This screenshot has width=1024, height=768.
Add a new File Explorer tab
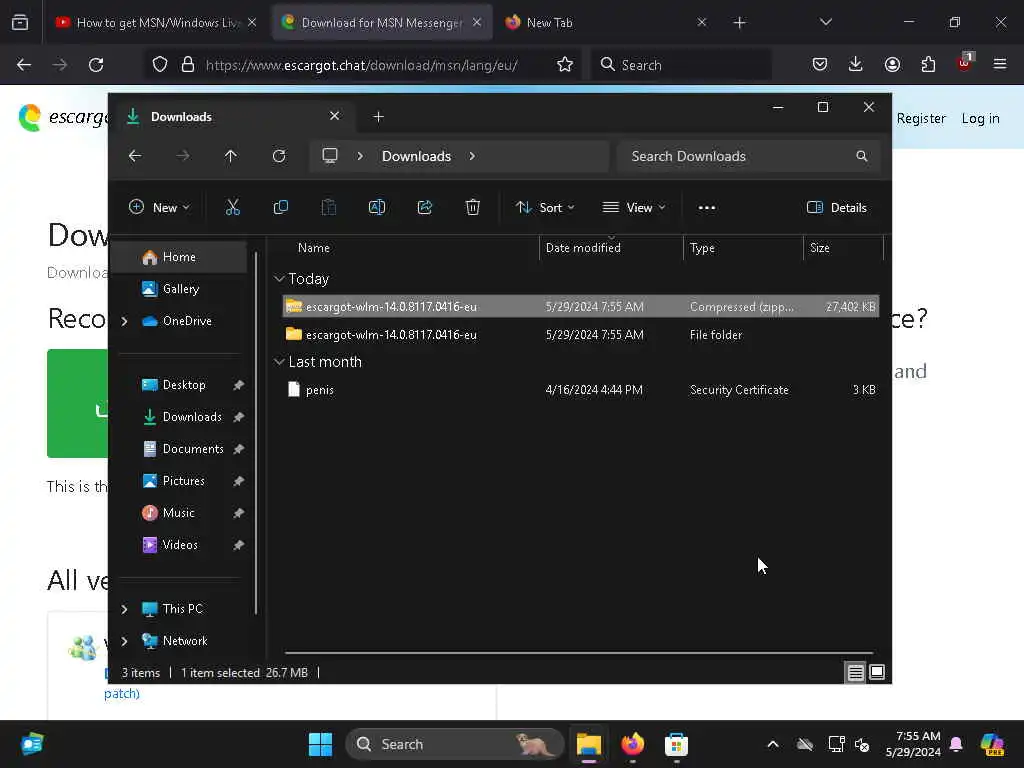click(378, 117)
